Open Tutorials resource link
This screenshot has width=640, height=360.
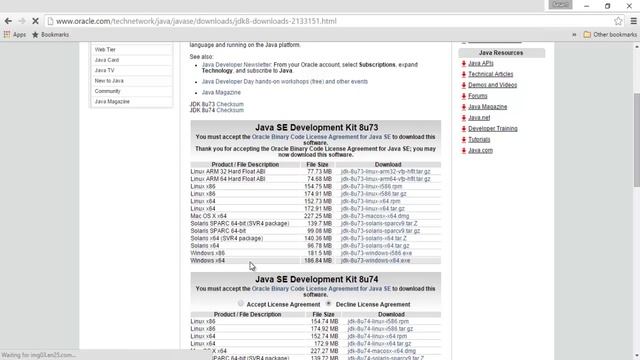click(x=479, y=140)
